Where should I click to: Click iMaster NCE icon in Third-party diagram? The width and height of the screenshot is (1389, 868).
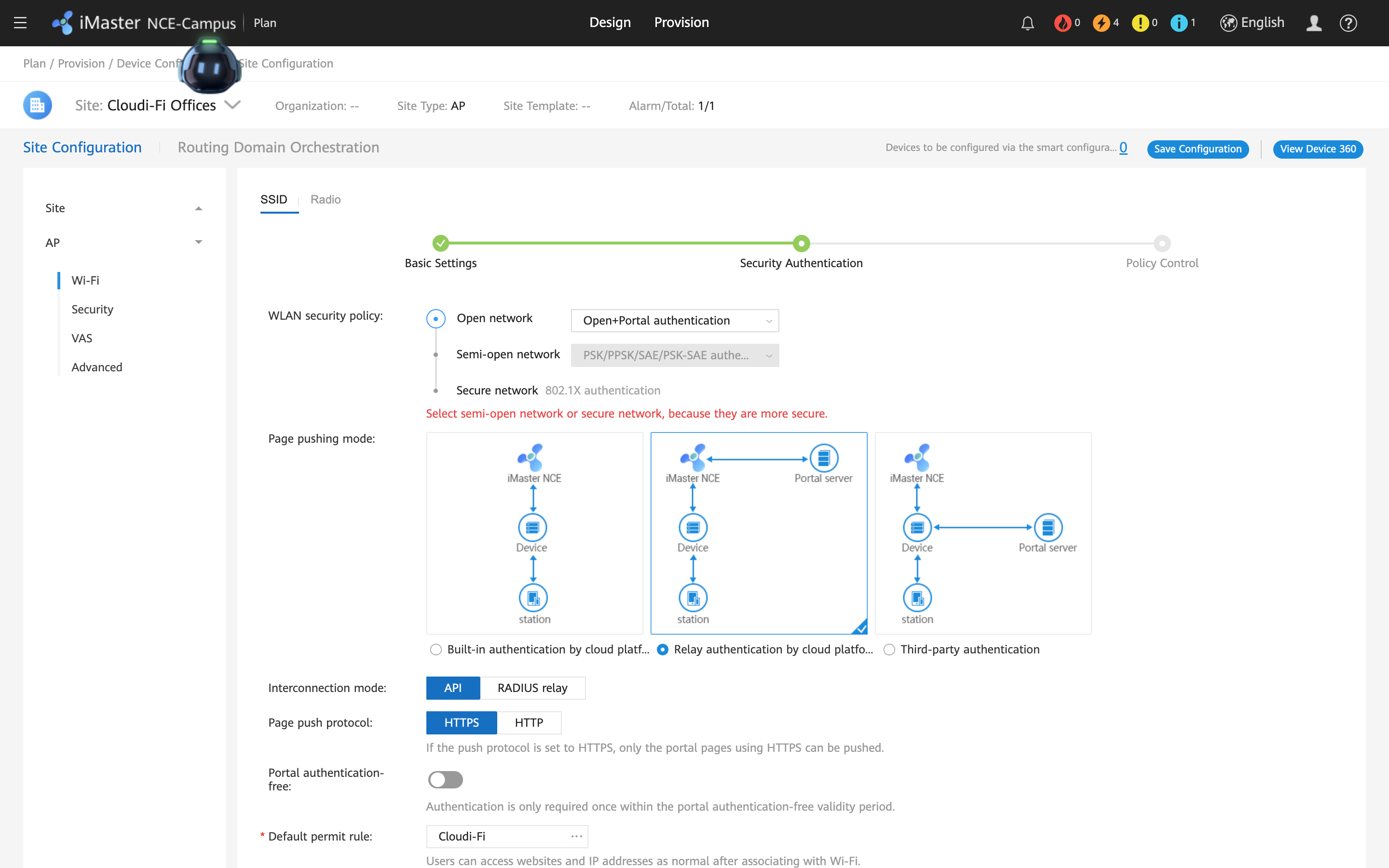[917, 458]
